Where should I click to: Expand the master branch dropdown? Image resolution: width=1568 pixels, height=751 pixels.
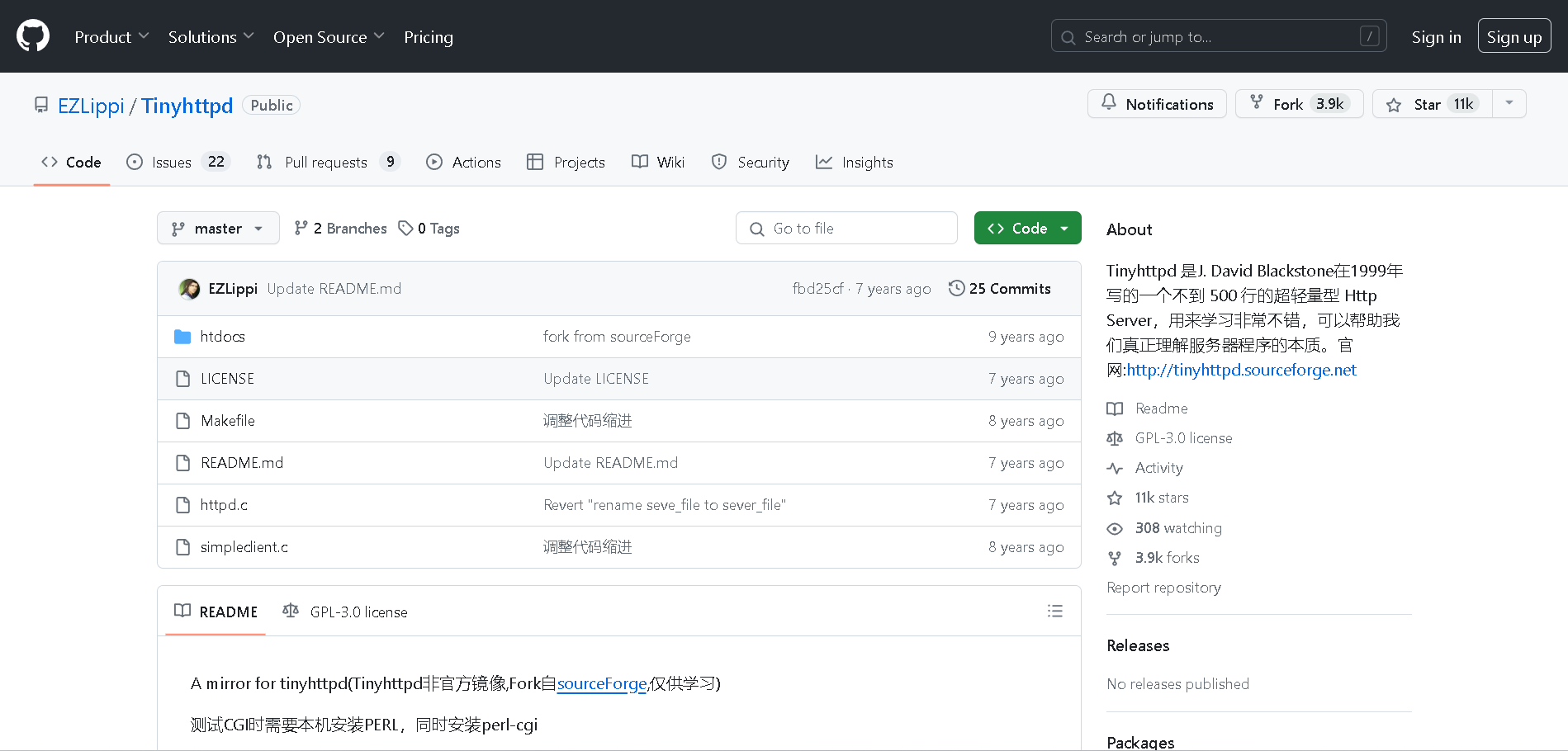point(218,229)
